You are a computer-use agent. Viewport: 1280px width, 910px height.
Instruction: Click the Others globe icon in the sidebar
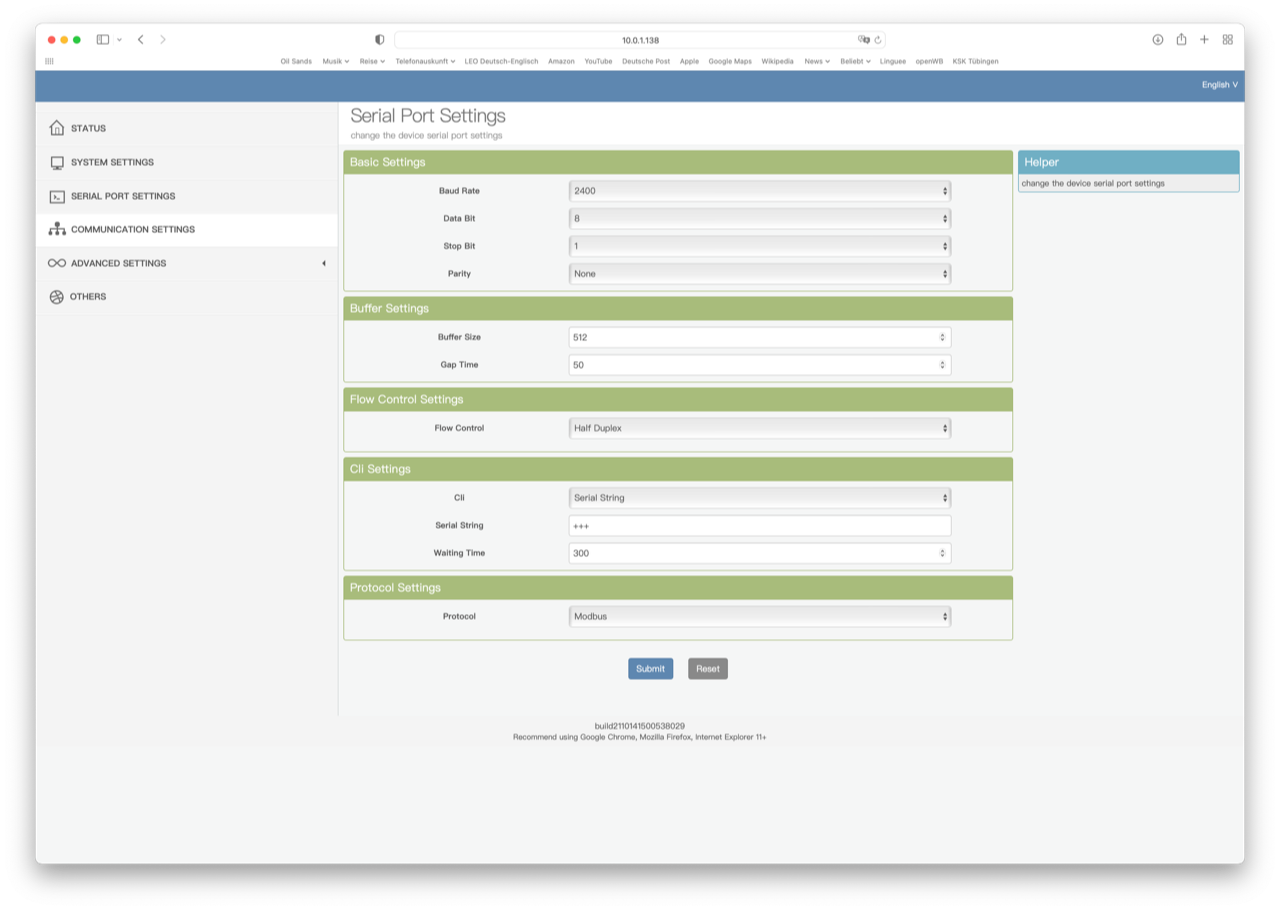(x=56, y=297)
